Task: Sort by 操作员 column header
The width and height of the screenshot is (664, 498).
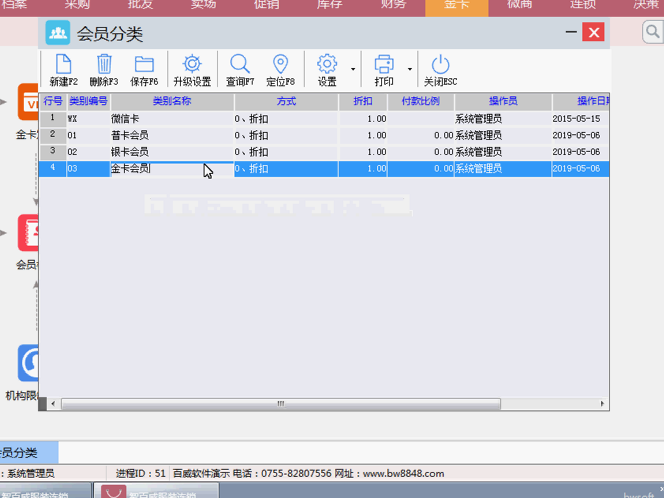Action: (503, 101)
